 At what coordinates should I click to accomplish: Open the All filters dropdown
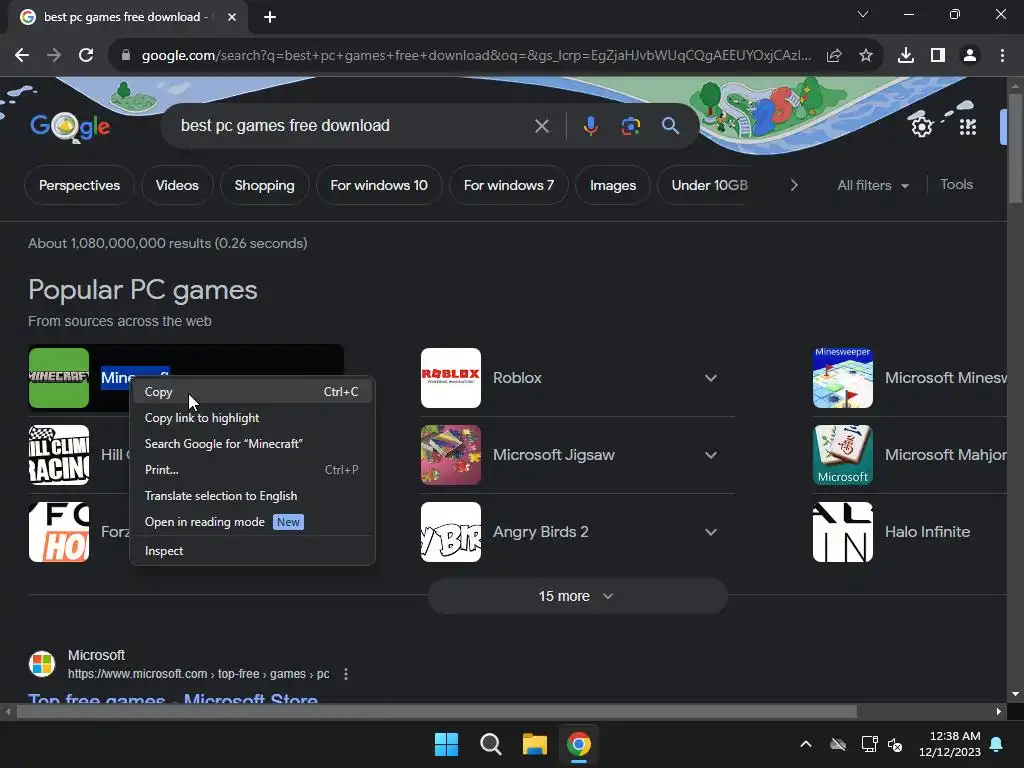tap(873, 185)
